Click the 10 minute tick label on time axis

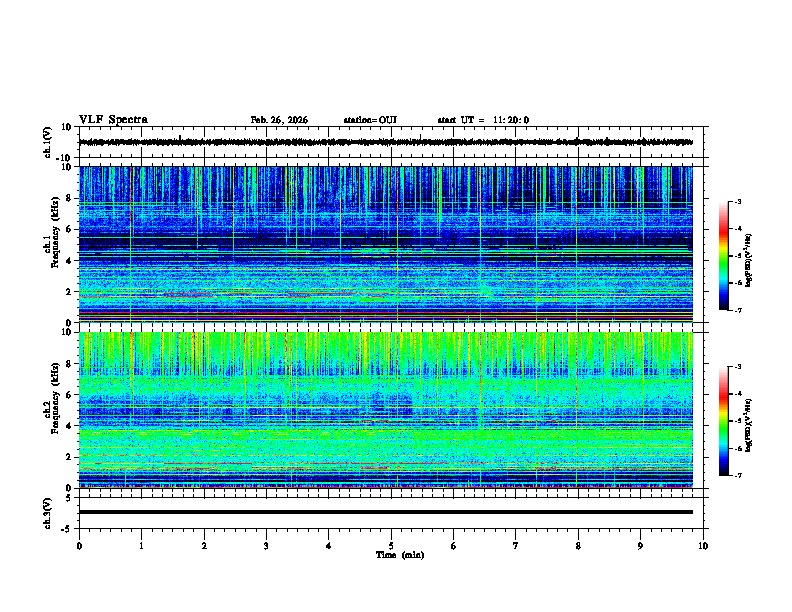click(x=703, y=546)
